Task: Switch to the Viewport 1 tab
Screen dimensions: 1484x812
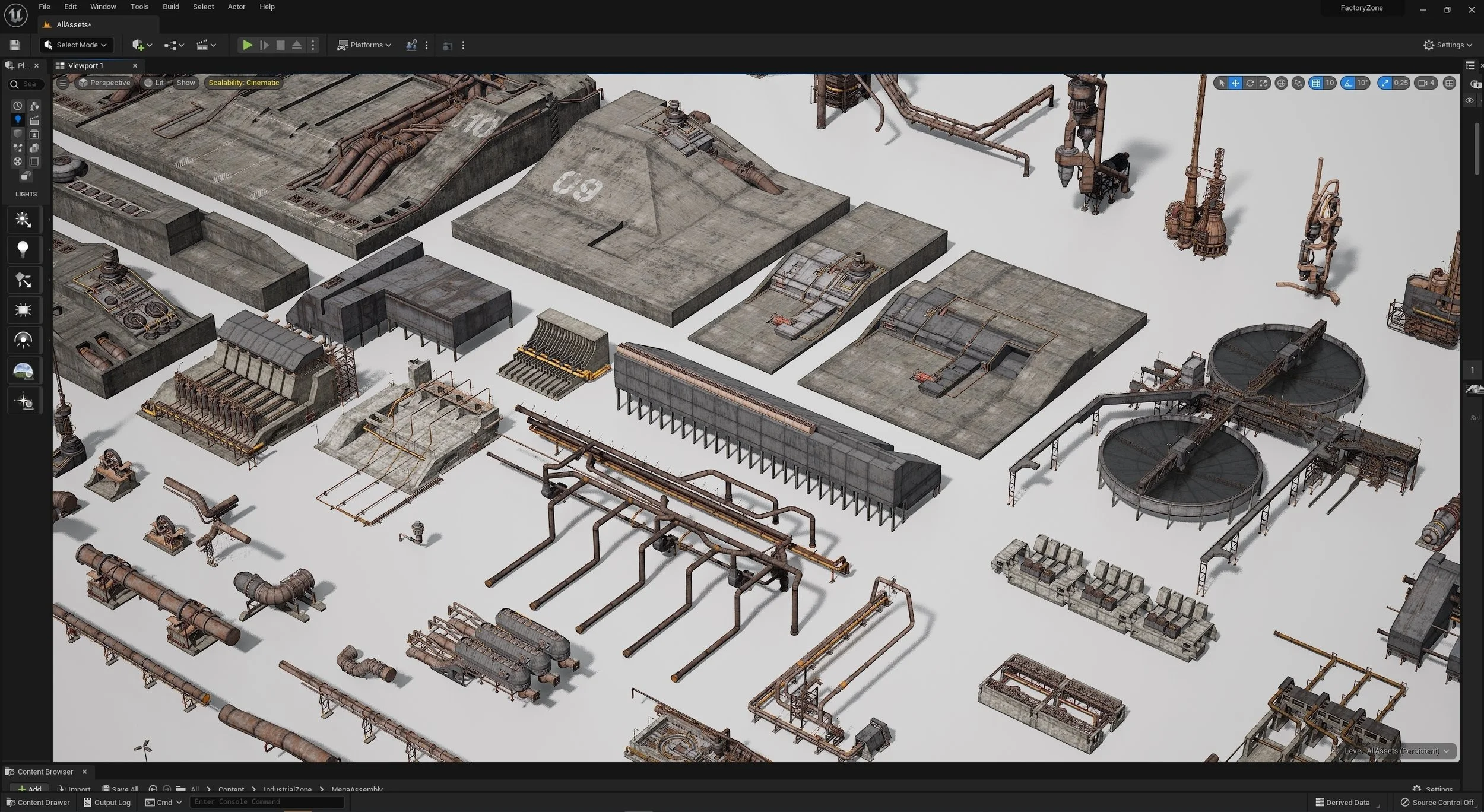Action: pos(85,66)
